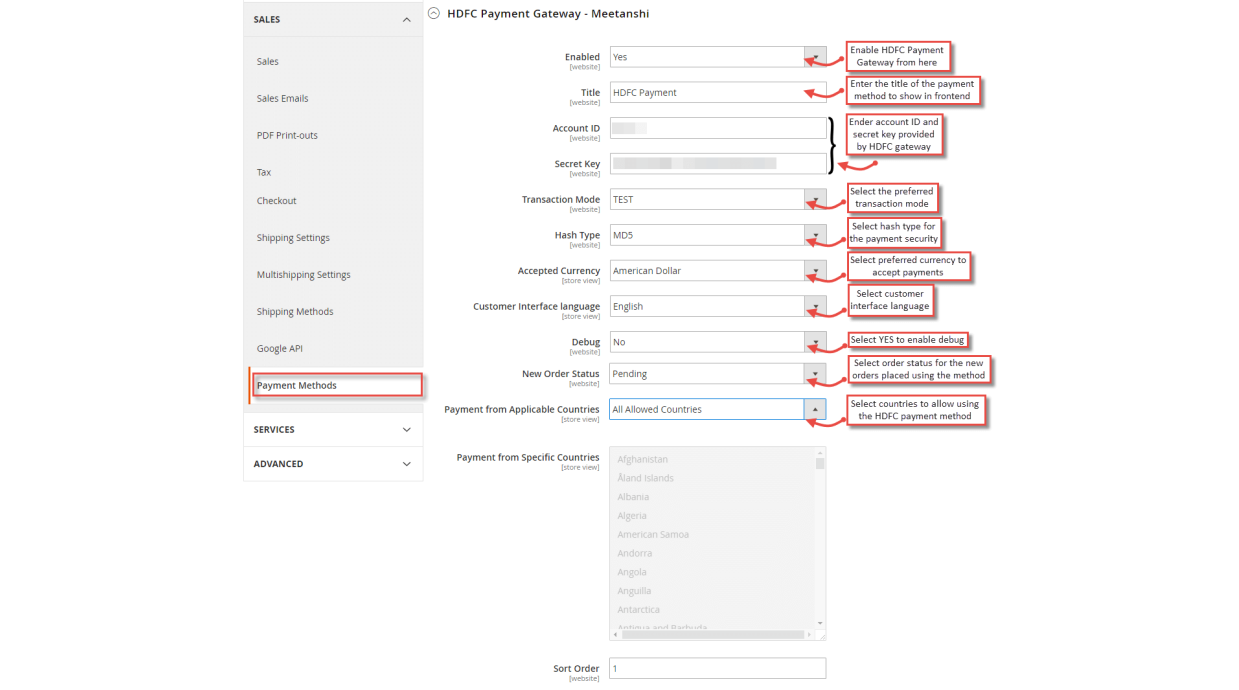Viewport: 1239px width, 690px height.
Task: Click the countries list horizontal scrollbar
Action: coord(713,635)
